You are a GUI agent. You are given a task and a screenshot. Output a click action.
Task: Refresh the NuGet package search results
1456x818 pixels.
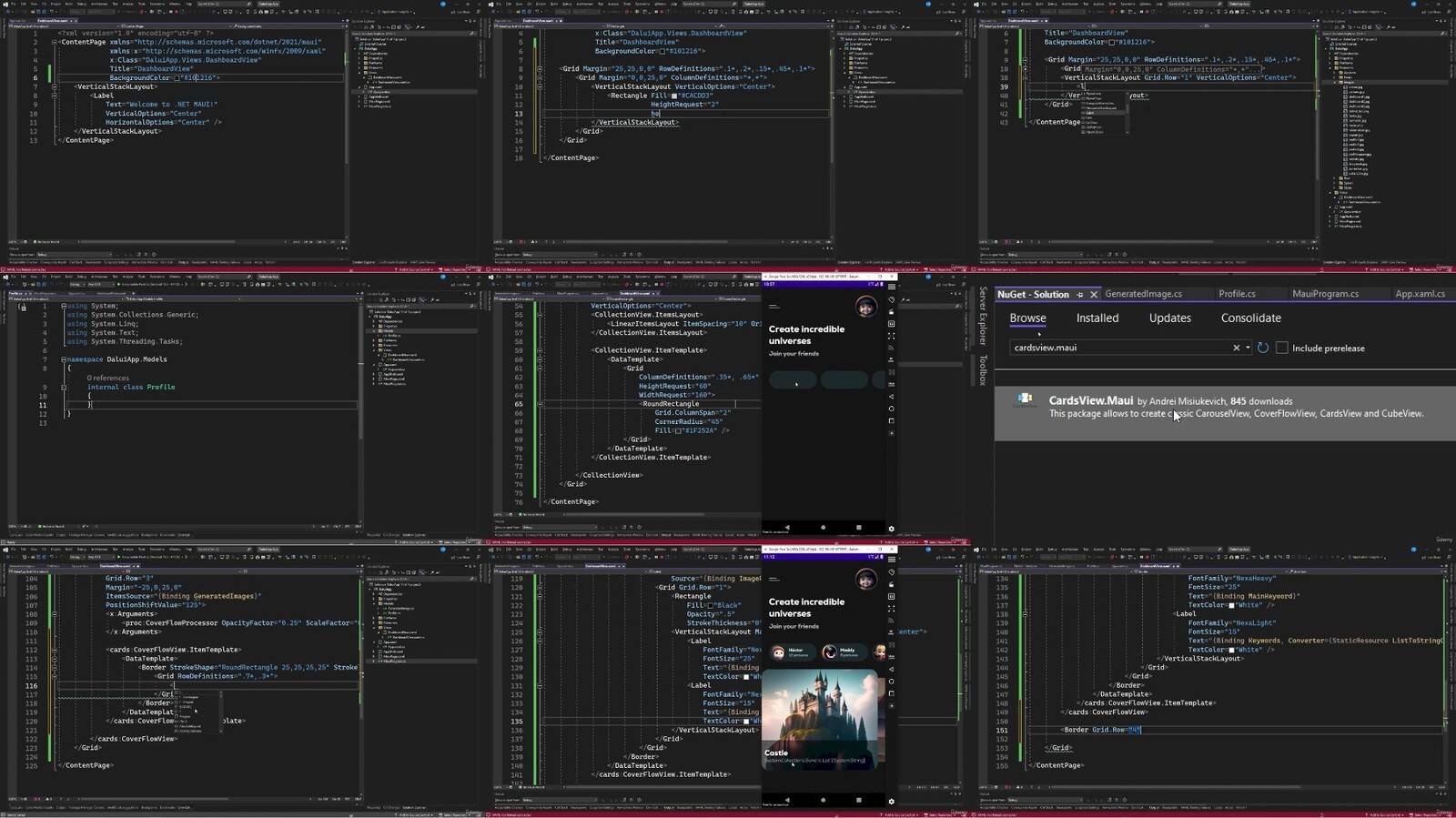coord(1263,348)
